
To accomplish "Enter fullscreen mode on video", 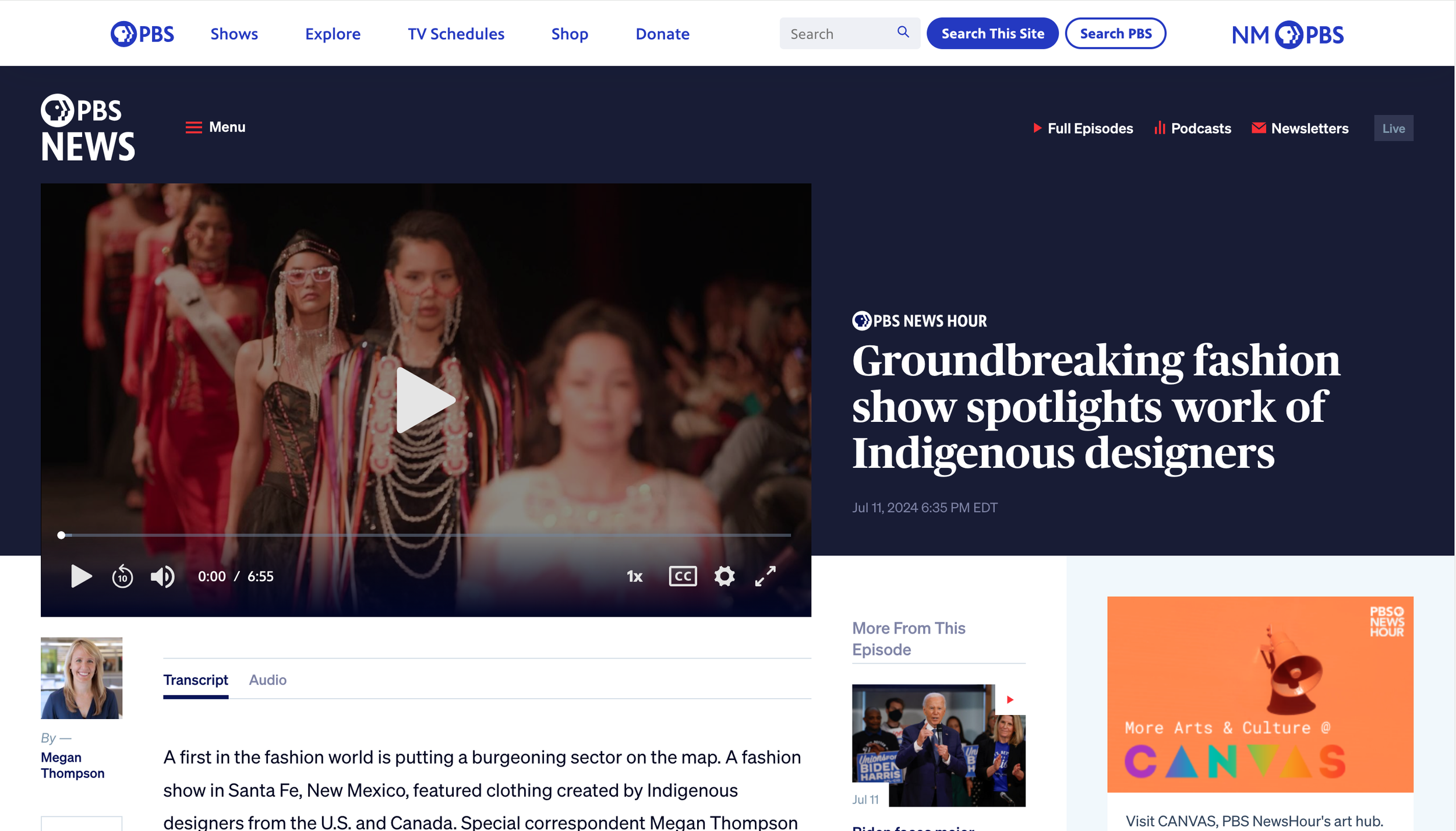I will click(765, 576).
